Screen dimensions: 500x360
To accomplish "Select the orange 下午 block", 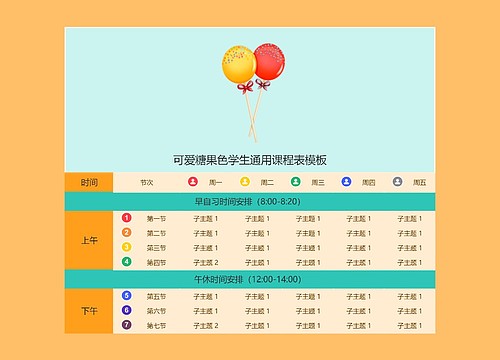I will click(x=89, y=311).
